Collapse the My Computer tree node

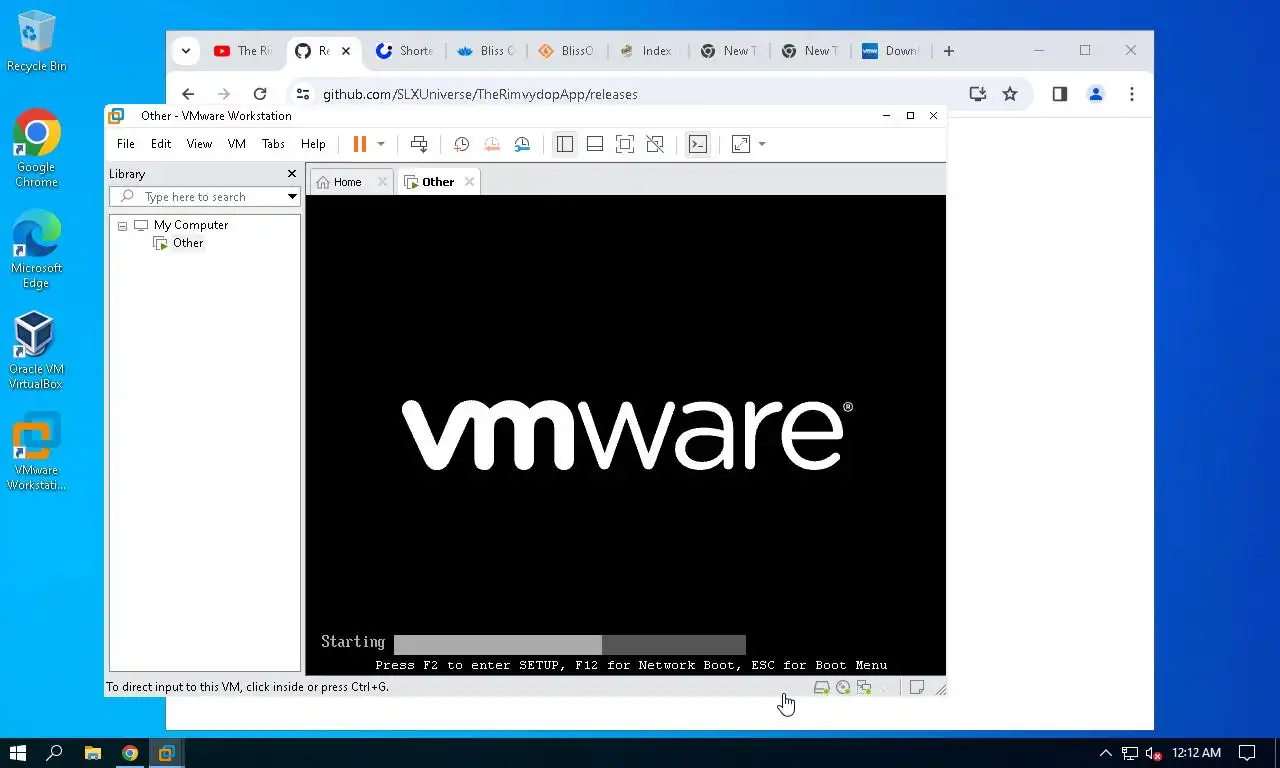pos(122,226)
